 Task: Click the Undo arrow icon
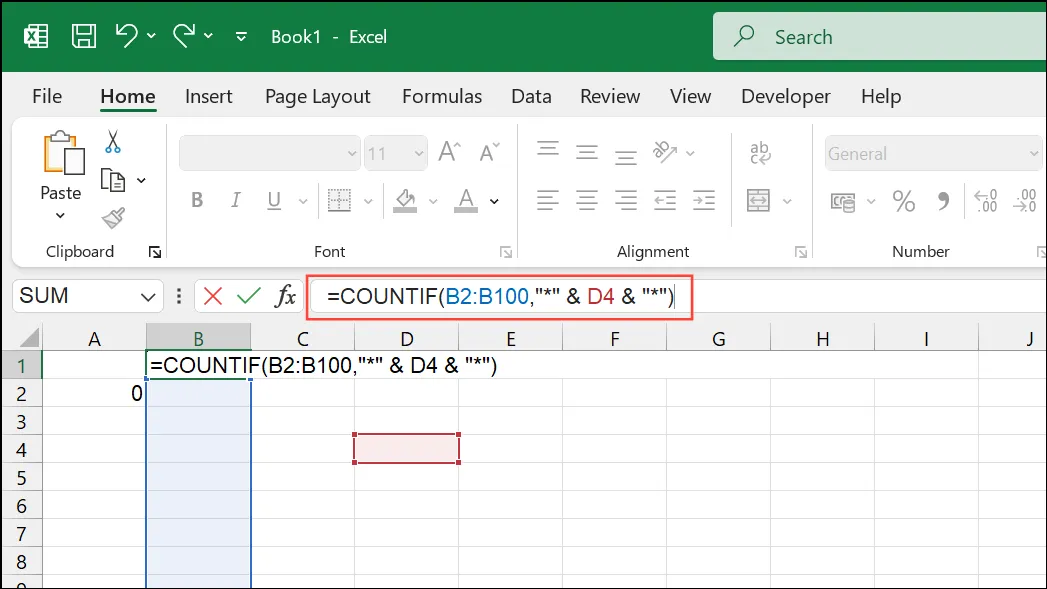(126, 35)
